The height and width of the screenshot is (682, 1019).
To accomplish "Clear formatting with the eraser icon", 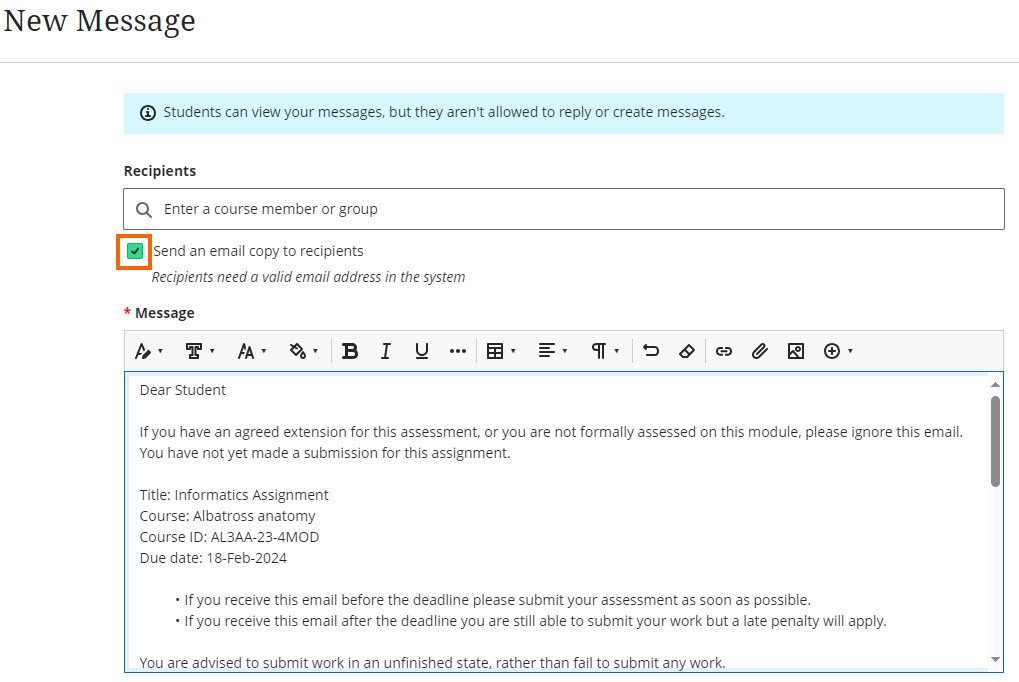I will (x=688, y=350).
